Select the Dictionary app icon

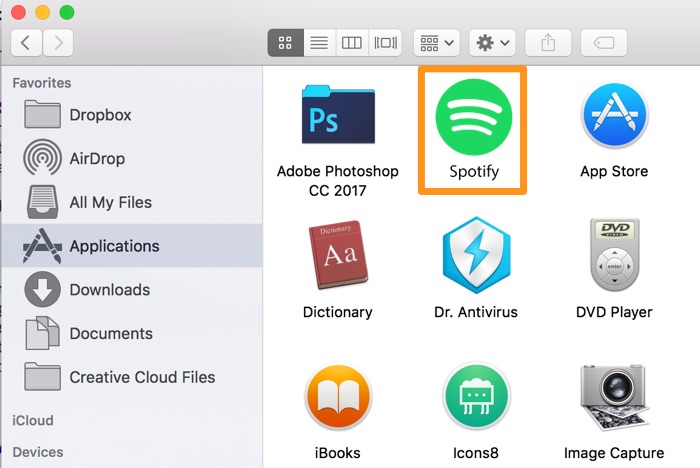pyautogui.click(x=338, y=255)
